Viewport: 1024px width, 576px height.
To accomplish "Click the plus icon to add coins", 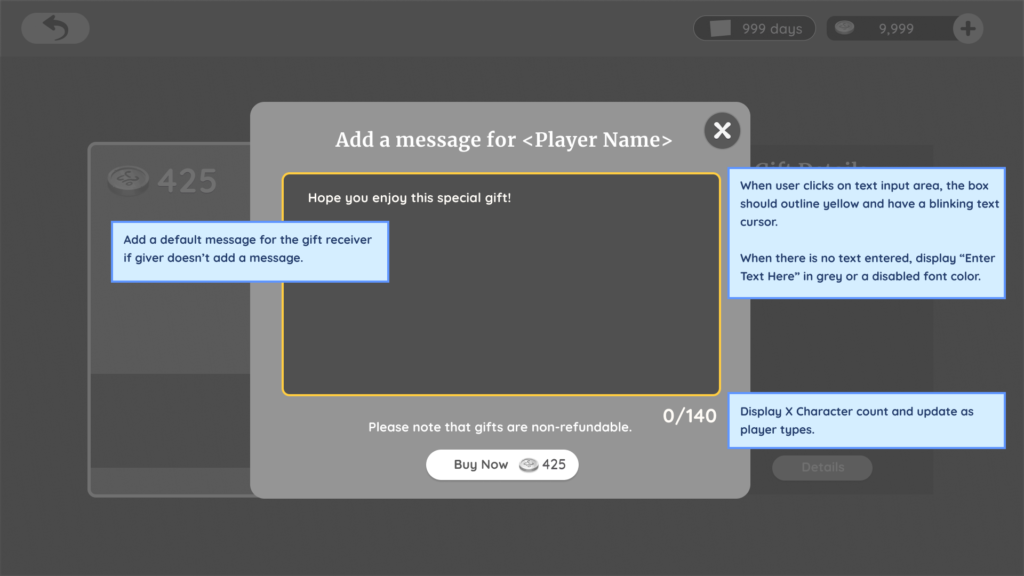I will point(967,29).
